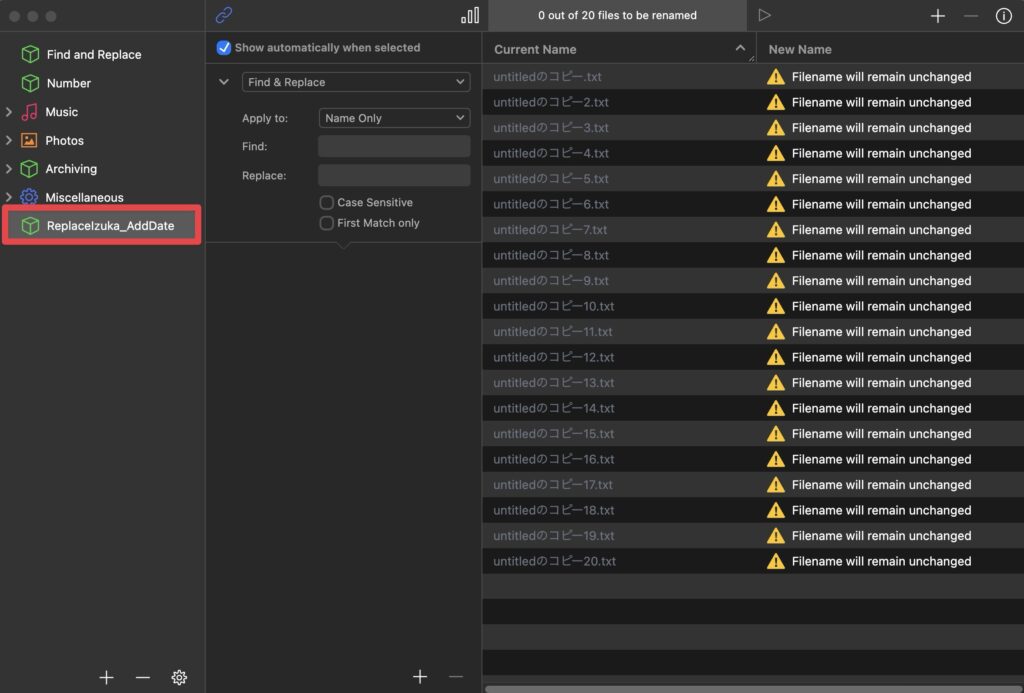Viewport: 1024px width, 693px height.
Task: Open the gear settings icon in sidebar
Action: pos(179,677)
